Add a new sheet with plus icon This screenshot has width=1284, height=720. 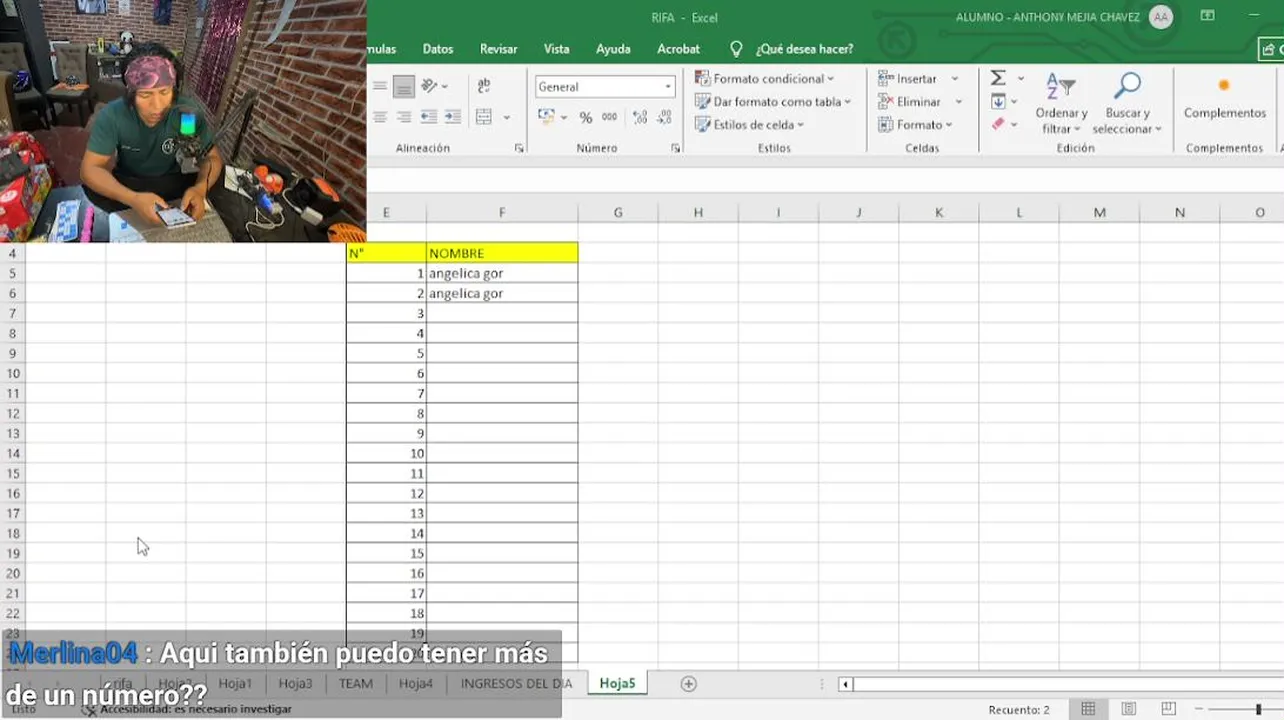coord(688,684)
